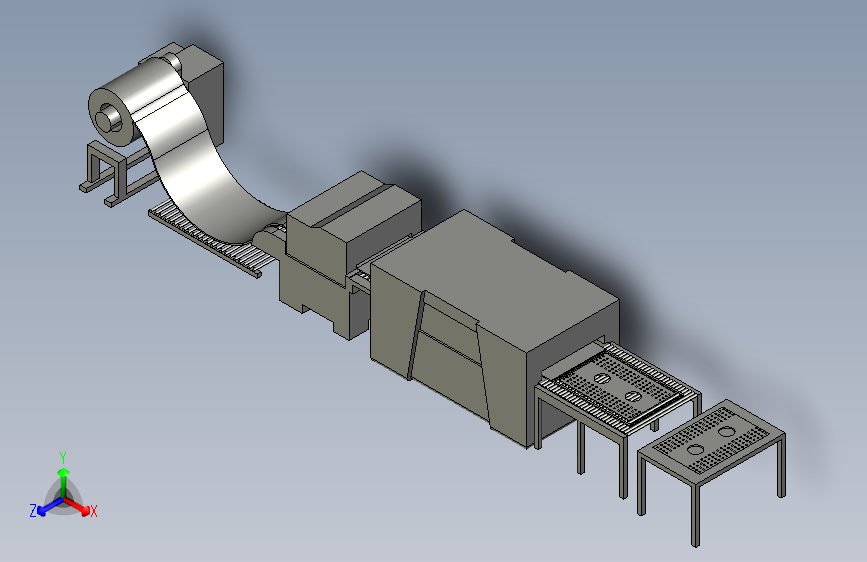Viewport: 867px width, 562px height.
Task: Select the large press enclosure top face
Action: pyautogui.click(x=495, y=282)
